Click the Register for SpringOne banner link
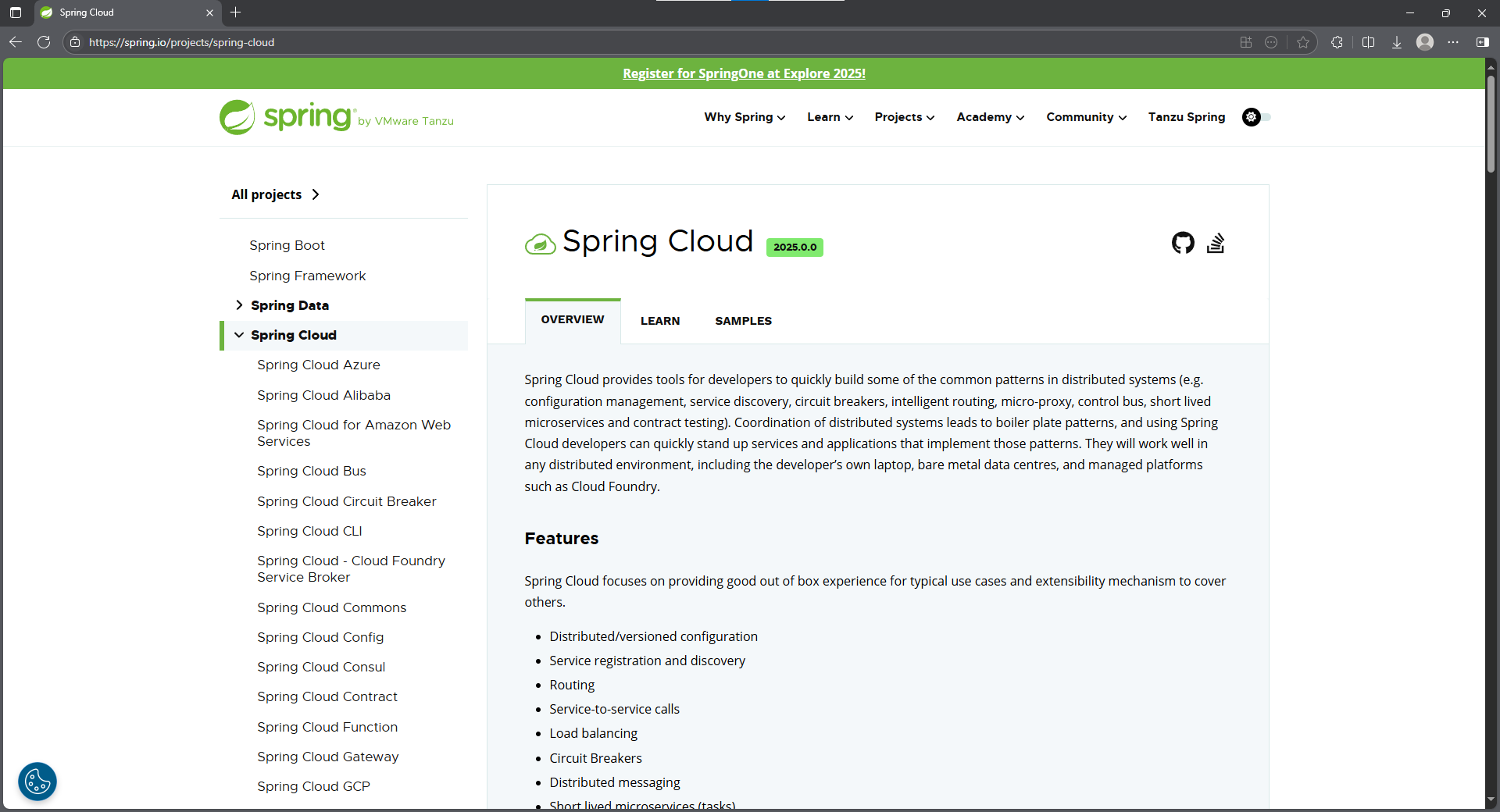The width and height of the screenshot is (1500, 812). click(744, 73)
